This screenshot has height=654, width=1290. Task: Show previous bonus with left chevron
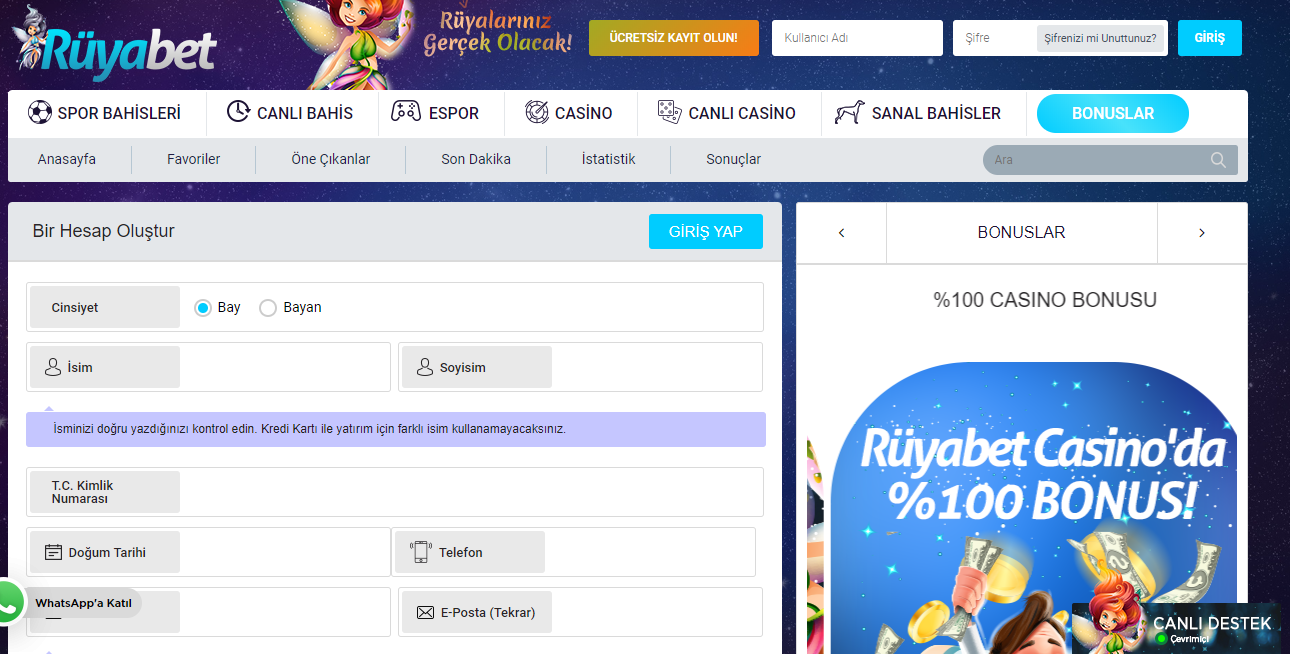pos(841,233)
